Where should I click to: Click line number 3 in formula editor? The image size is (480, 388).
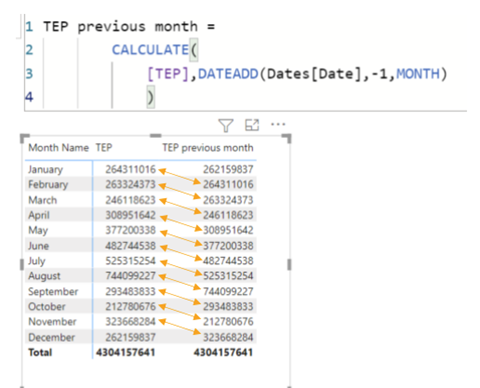pyautogui.click(x=29, y=74)
